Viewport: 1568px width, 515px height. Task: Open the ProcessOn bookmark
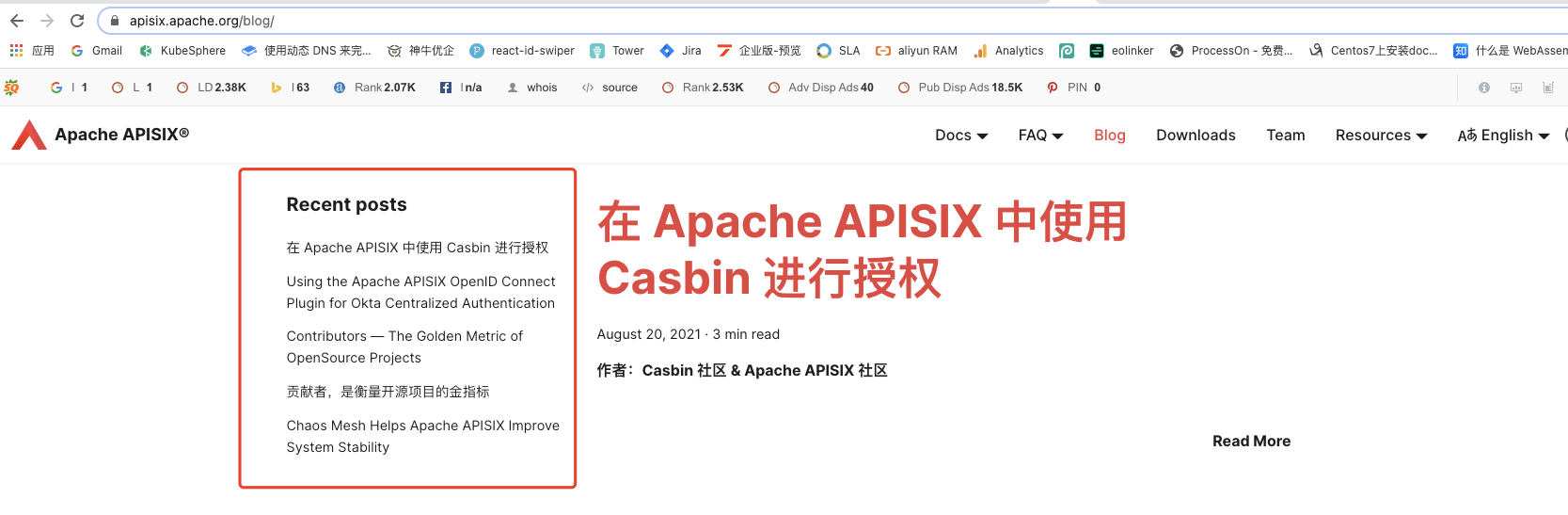click(1231, 51)
